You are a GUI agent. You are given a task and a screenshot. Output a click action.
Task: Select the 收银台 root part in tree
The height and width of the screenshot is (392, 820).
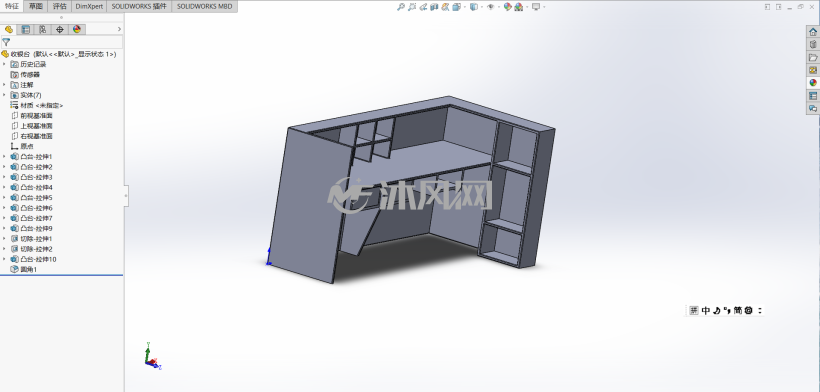(x=59, y=54)
